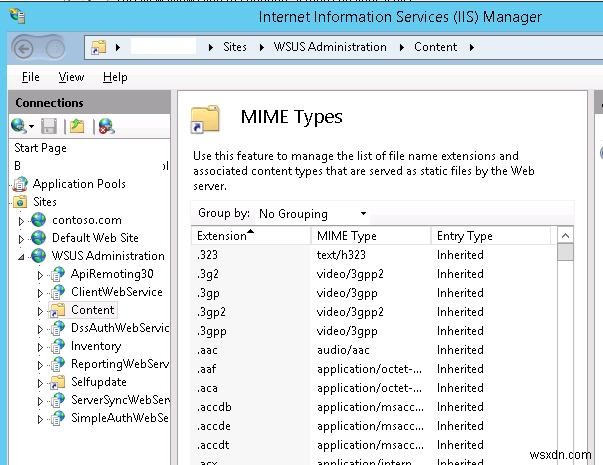Click the ServerSyncWebService application icon
Image resolution: width=603 pixels, height=465 pixels.
click(x=58, y=400)
